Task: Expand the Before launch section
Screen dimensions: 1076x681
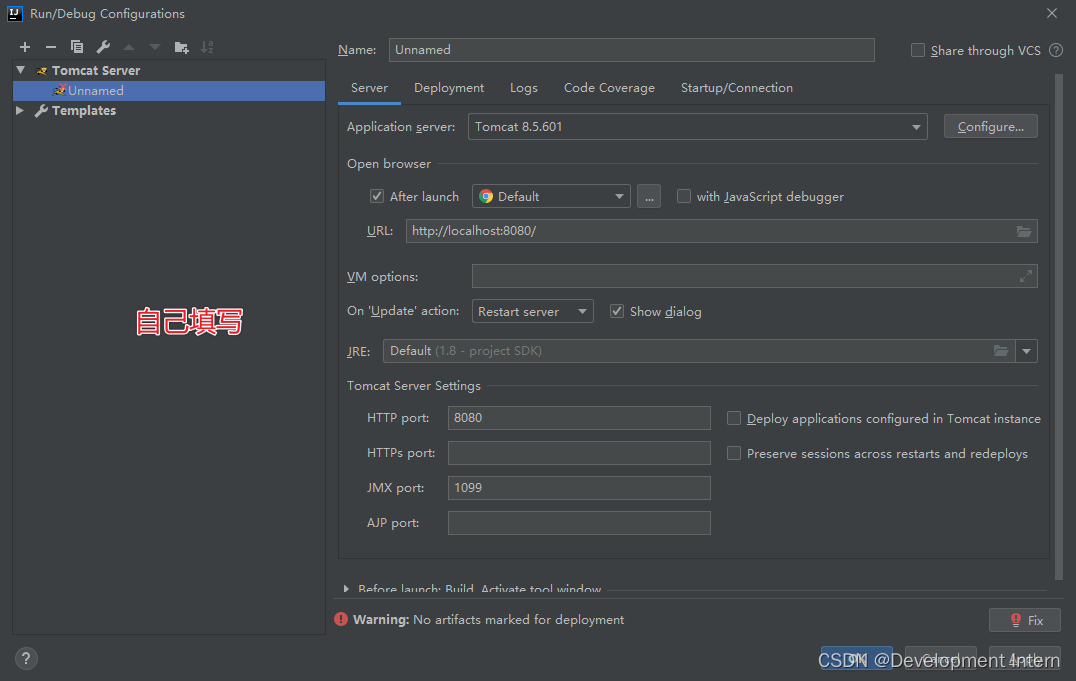Action: click(346, 589)
